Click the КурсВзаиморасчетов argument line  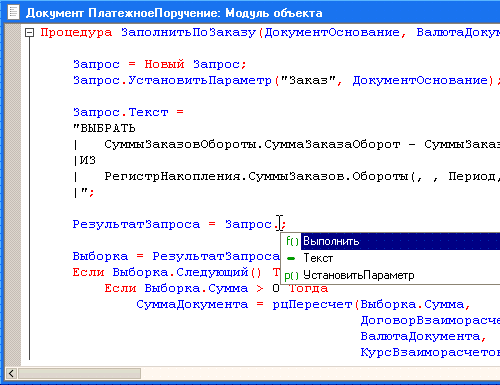point(430,352)
